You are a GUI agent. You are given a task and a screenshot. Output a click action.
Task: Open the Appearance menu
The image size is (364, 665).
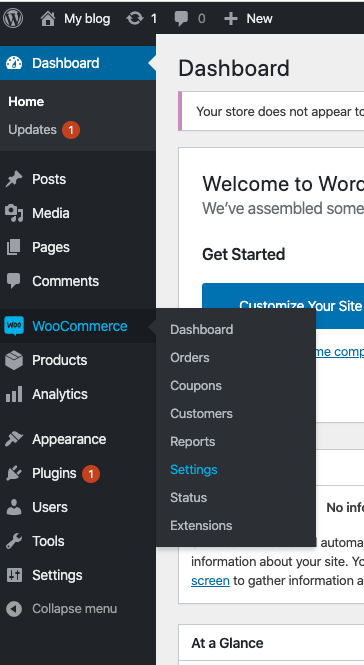click(x=69, y=439)
